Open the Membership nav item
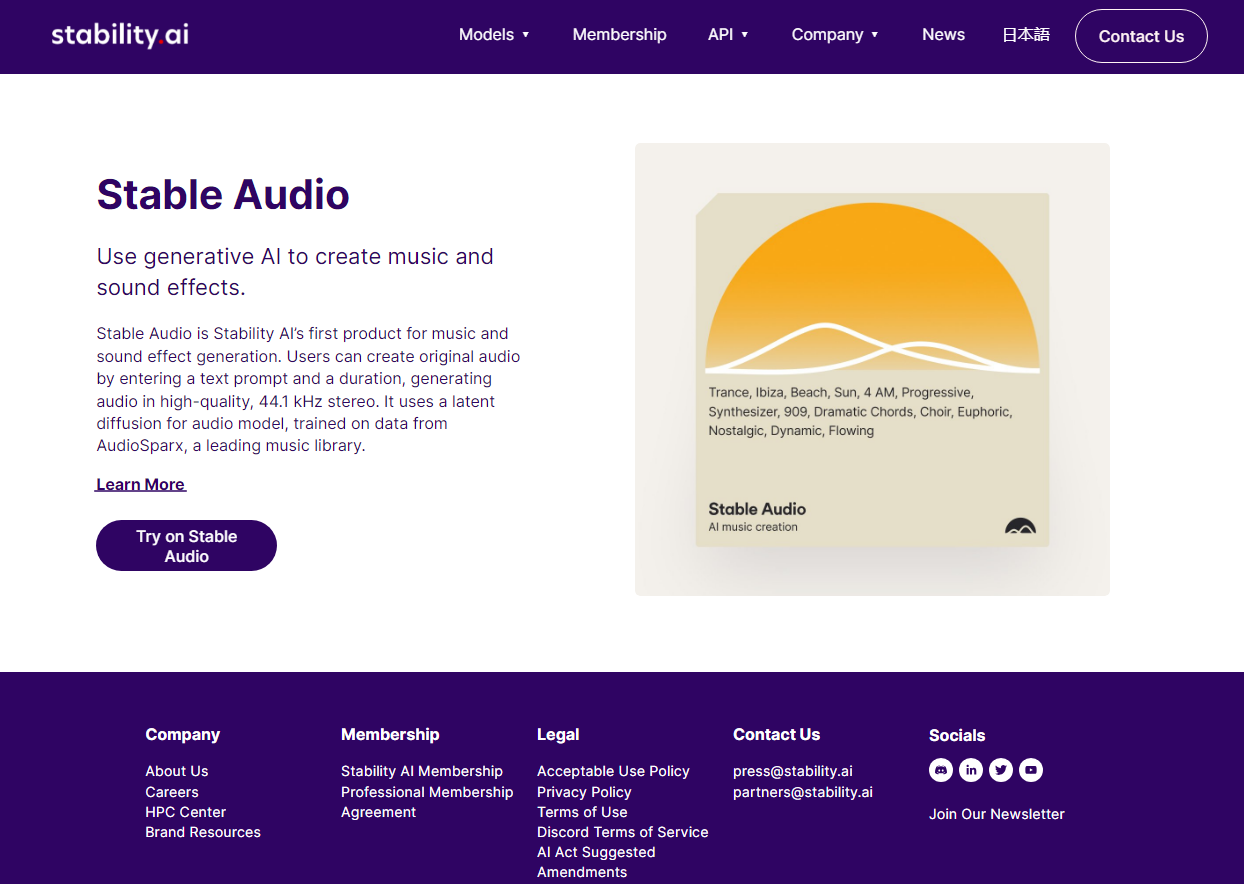This screenshot has height=884, width=1244. pyautogui.click(x=619, y=34)
